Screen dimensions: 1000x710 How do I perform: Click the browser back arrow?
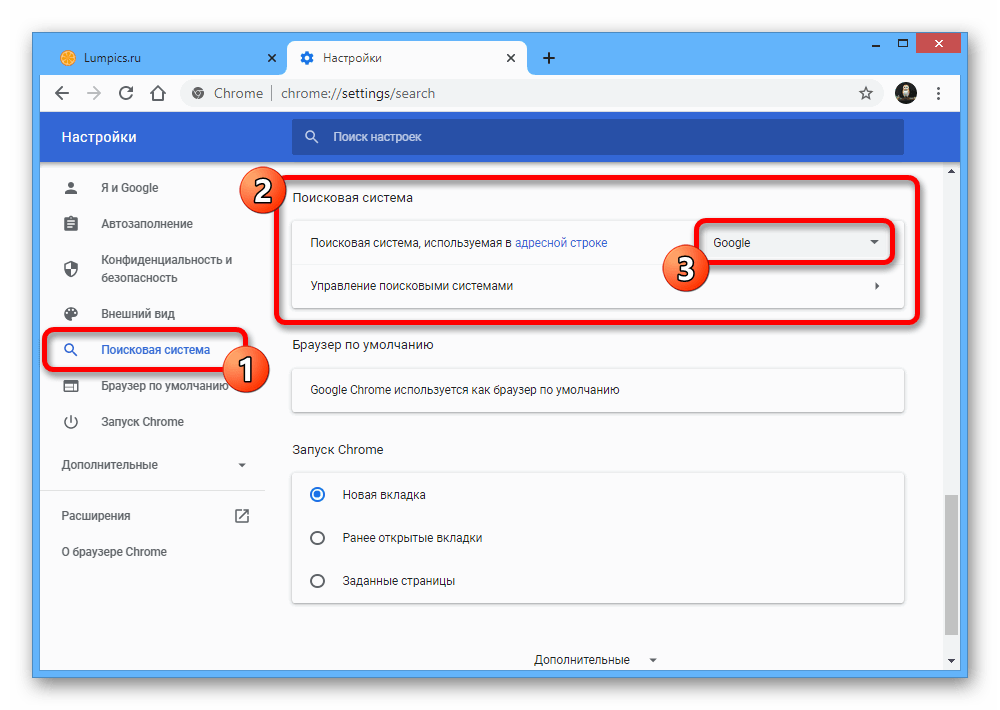coord(62,93)
